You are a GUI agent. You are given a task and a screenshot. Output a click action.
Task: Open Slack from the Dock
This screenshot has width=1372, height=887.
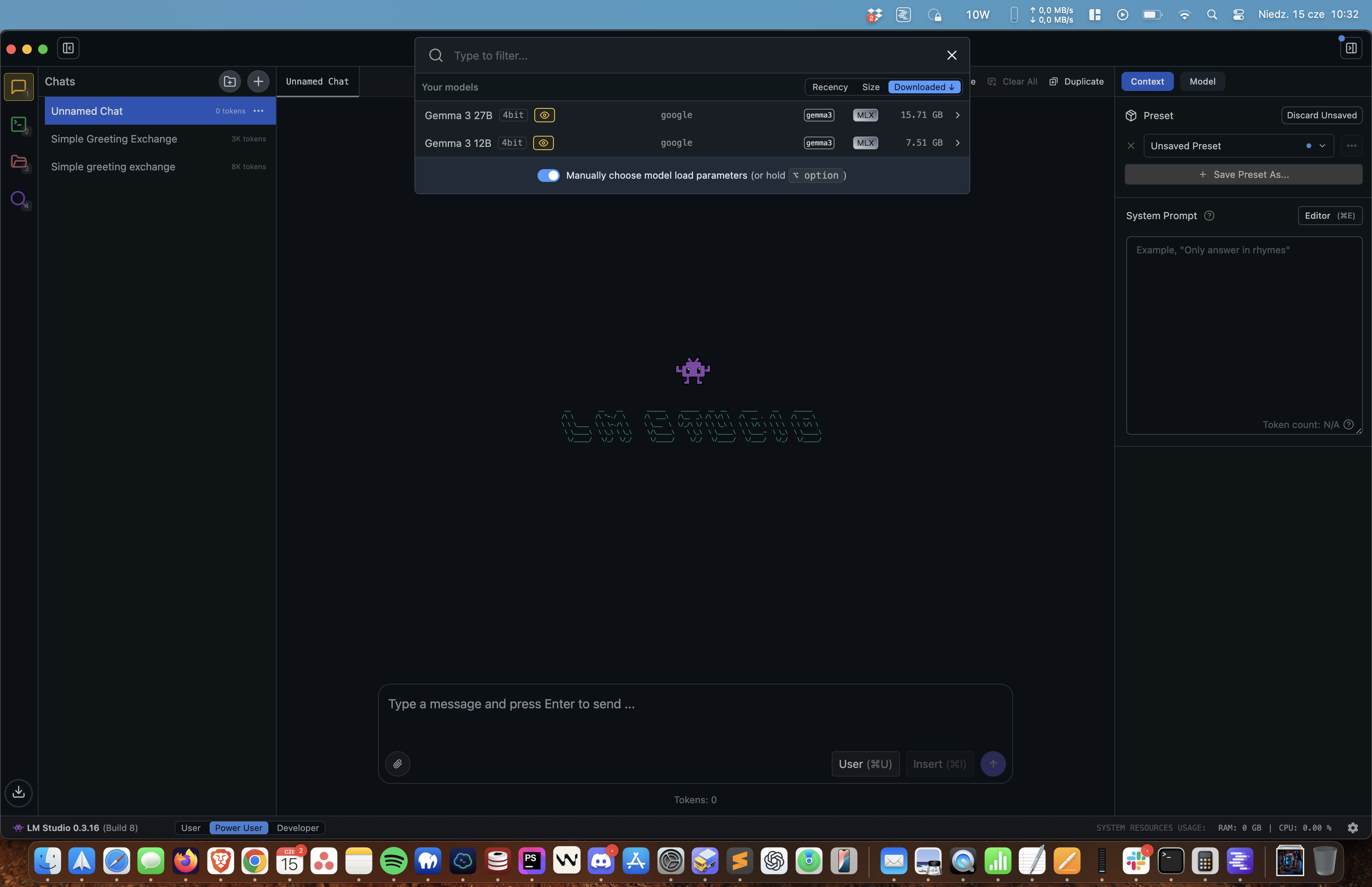tap(1136, 861)
